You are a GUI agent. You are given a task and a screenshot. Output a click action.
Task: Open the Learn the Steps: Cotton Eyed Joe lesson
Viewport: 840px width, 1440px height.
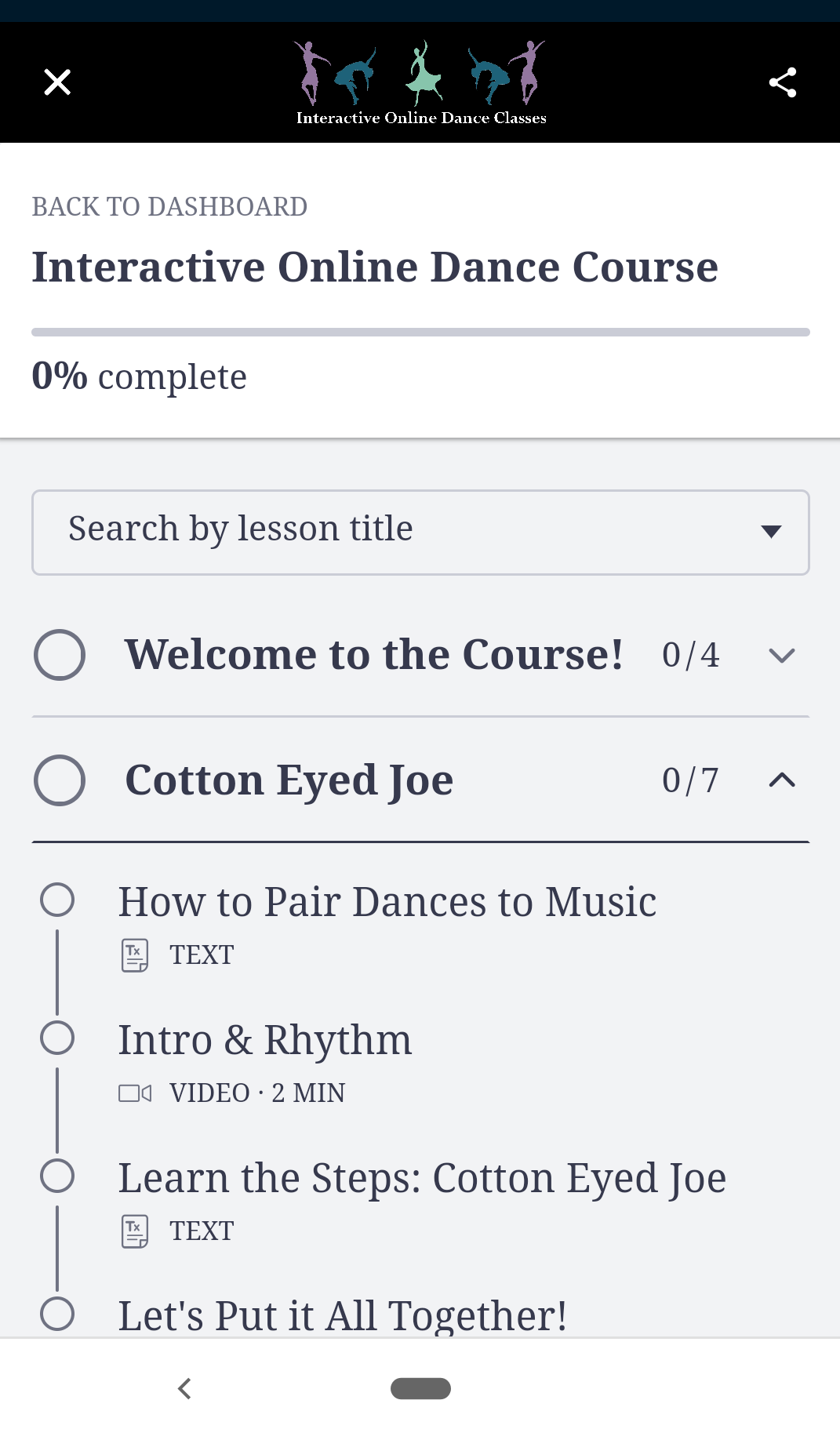422,1178
